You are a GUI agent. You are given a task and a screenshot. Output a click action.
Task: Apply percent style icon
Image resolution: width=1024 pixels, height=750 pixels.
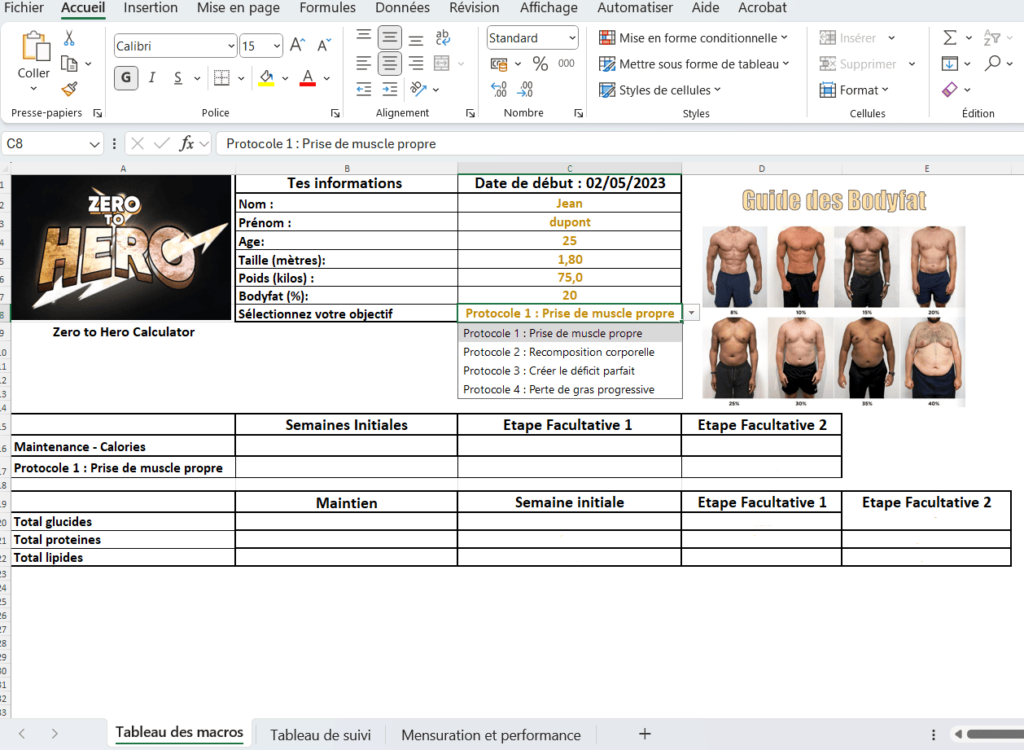coord(540,63)
